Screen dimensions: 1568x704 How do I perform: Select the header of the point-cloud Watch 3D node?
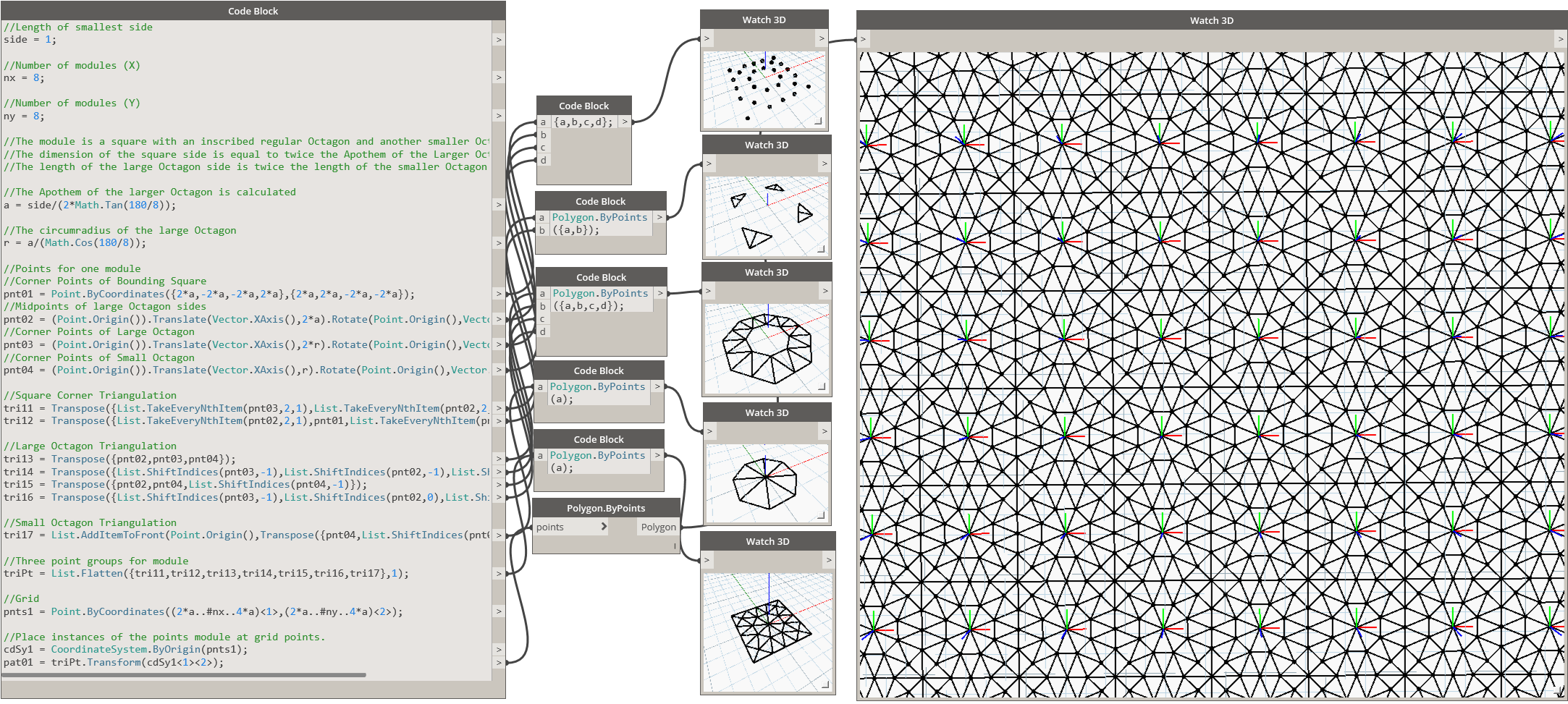click(764, 20)
